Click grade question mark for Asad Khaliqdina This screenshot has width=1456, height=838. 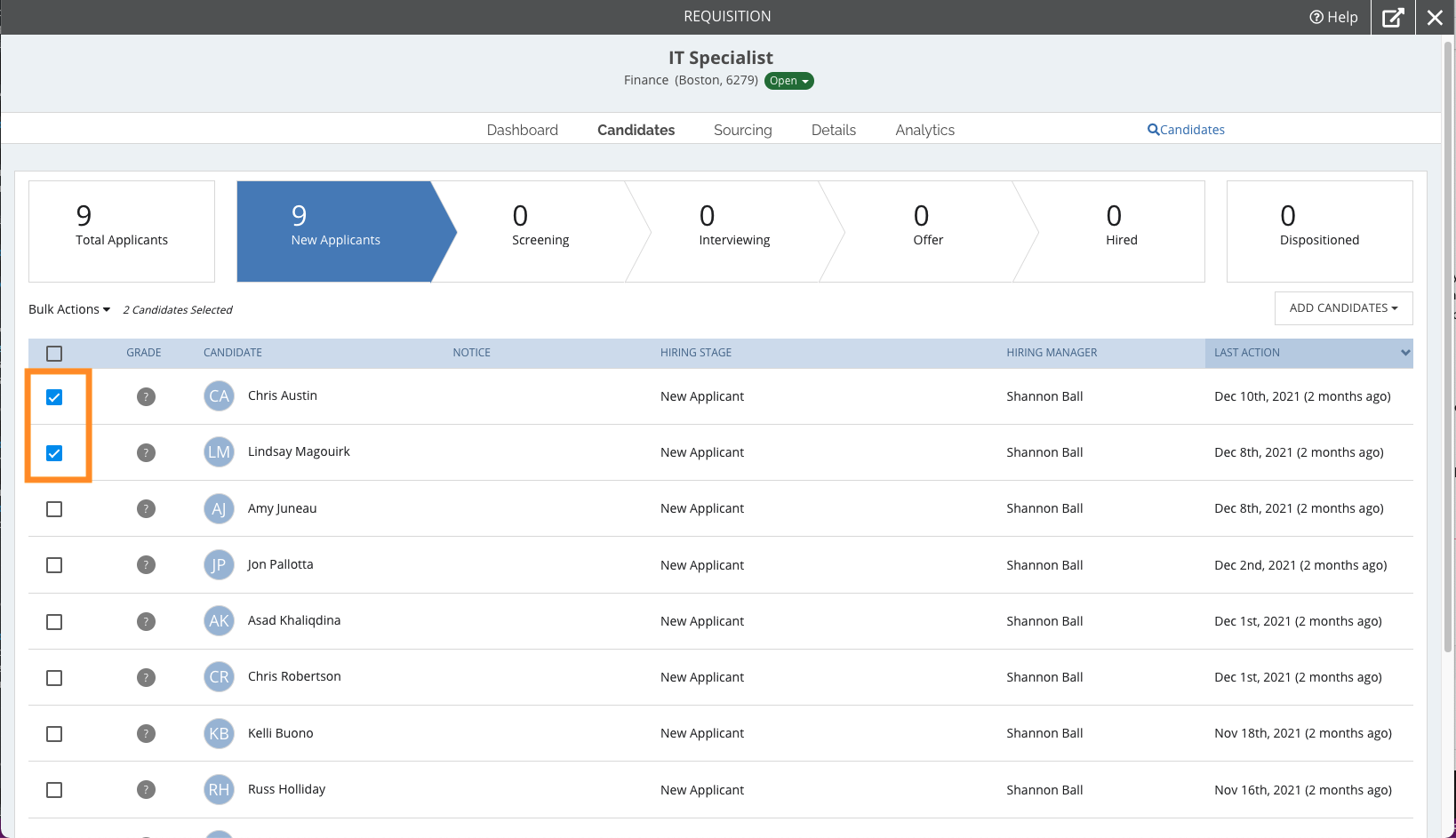146,621
